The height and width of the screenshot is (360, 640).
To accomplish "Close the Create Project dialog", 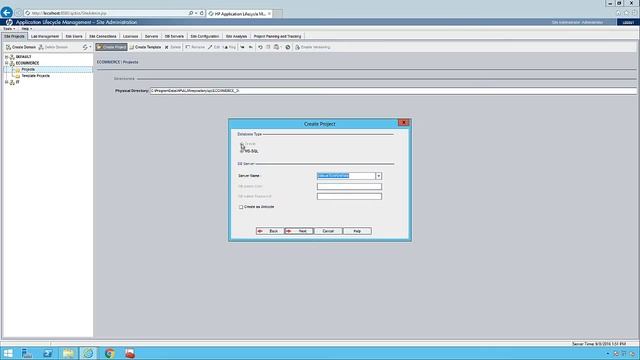I will pyautogui.click(x=403, y=122).
